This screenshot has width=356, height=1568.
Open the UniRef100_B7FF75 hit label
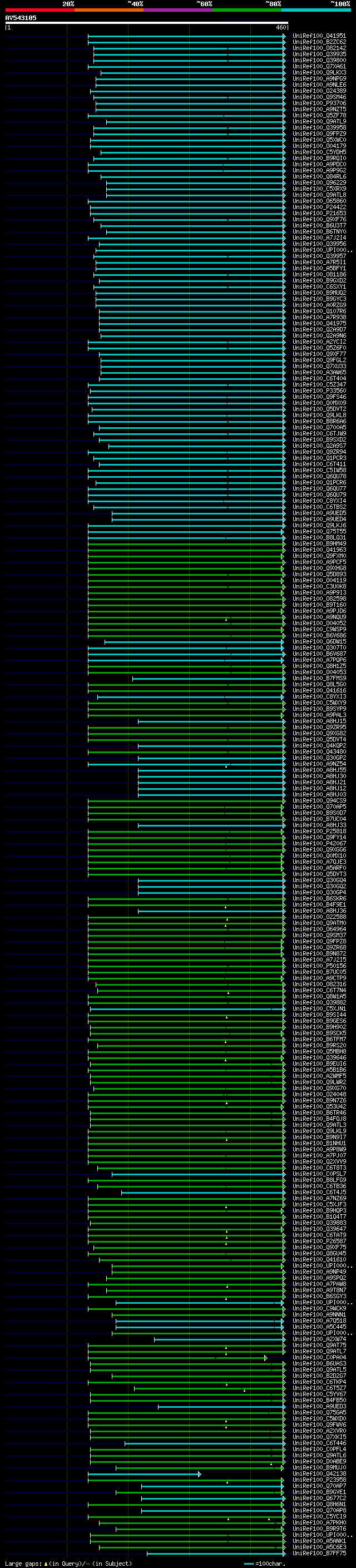(x=319, y=1553)
